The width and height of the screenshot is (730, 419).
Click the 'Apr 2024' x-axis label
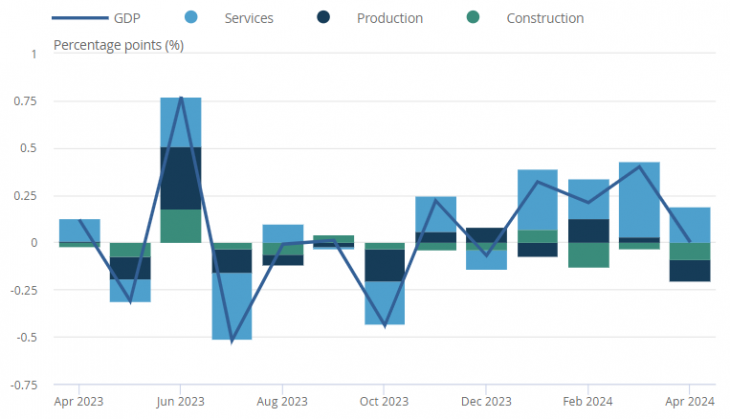tap(689, 401)
